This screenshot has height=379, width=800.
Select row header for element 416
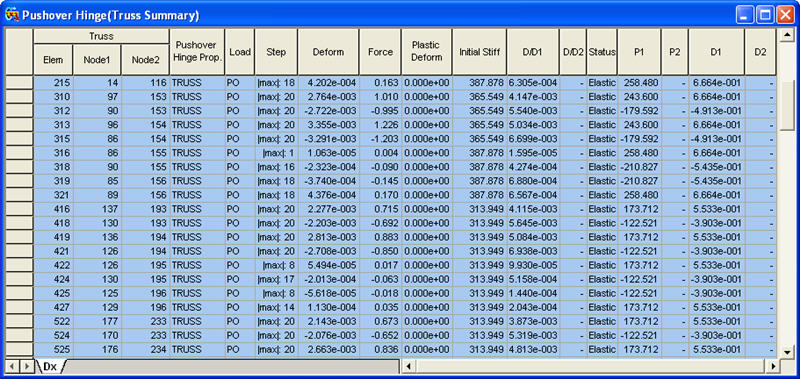point(19,209)
